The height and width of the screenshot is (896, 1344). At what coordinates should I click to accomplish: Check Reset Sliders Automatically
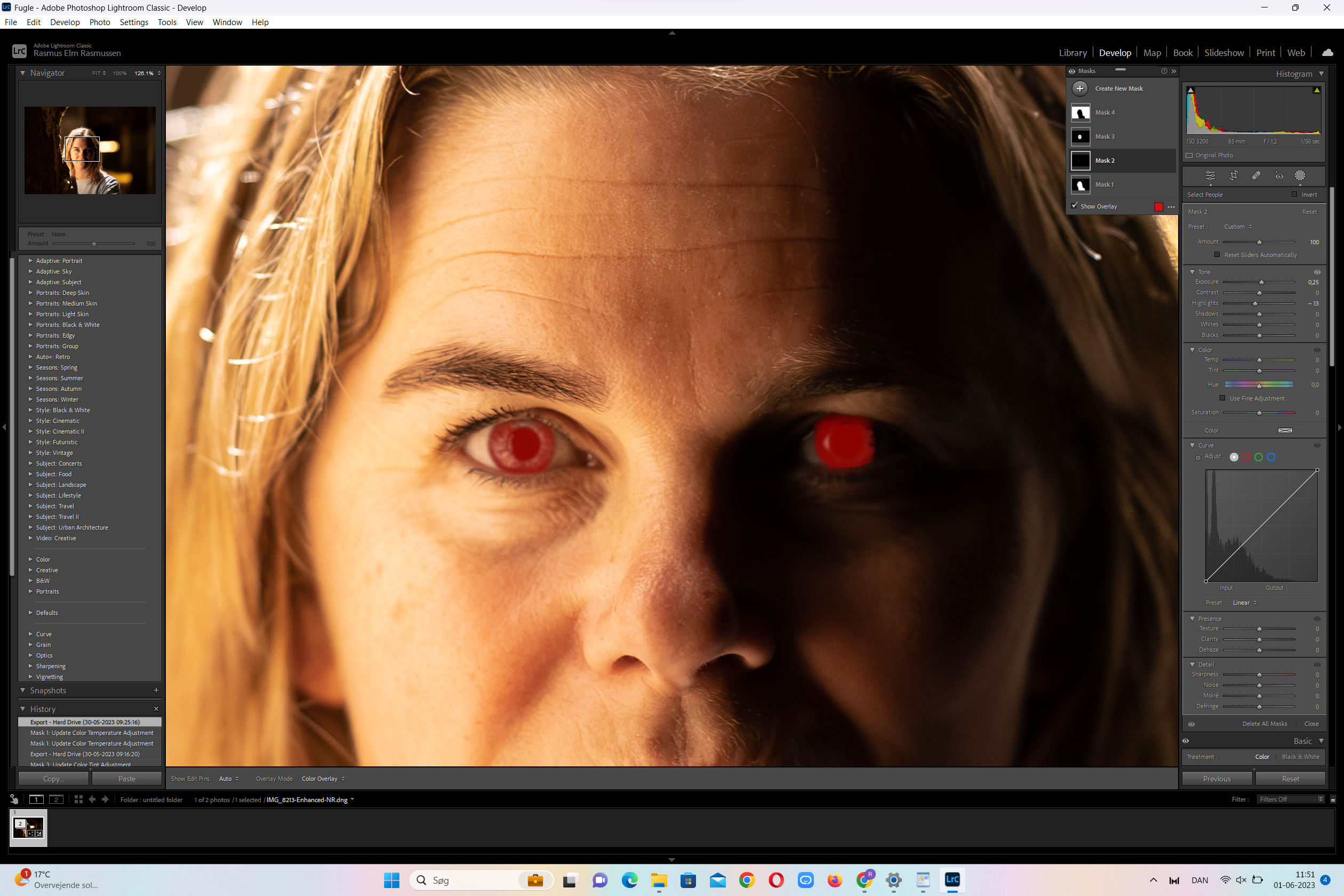point(1217,255)
